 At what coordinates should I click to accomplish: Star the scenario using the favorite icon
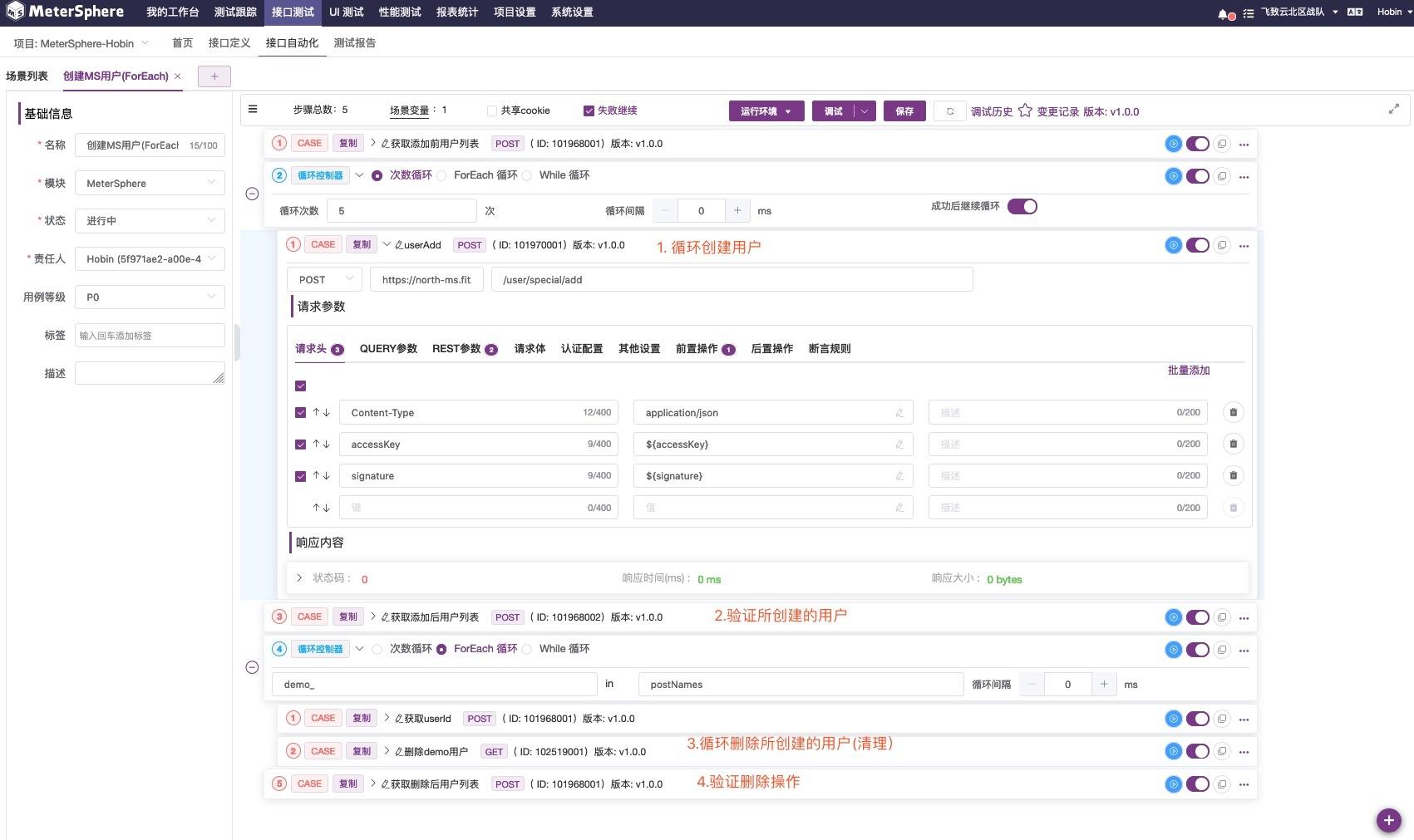pyautogui.click(x=1025, y=110)
